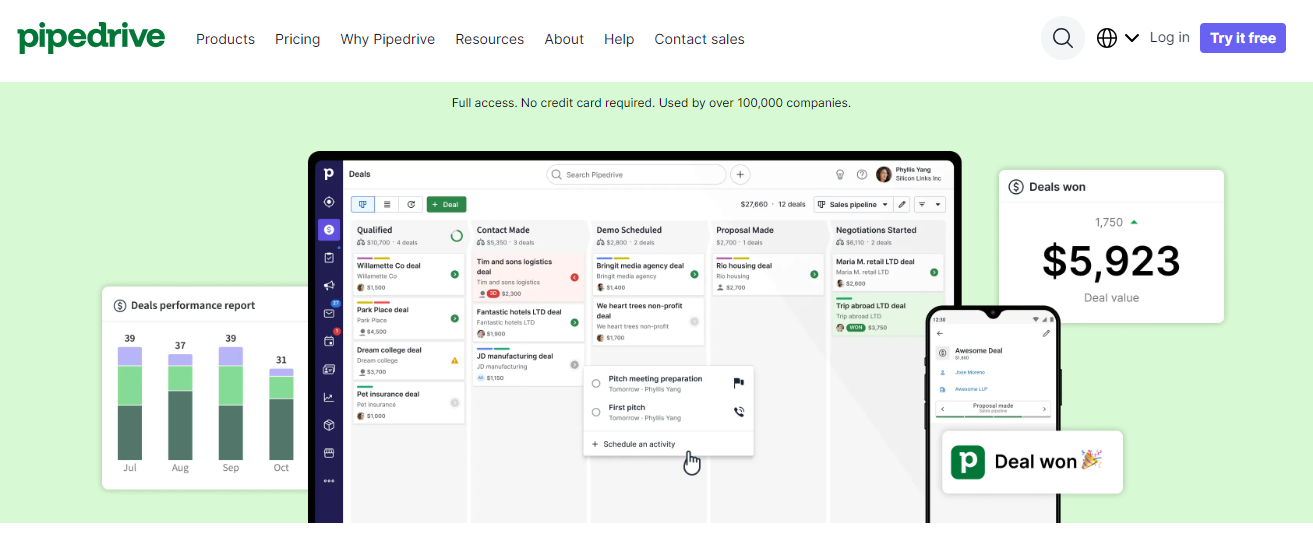The image size is (1313, 538).
Task: Expand the Sales pipeline dropdown
Action: pos(852,204)
